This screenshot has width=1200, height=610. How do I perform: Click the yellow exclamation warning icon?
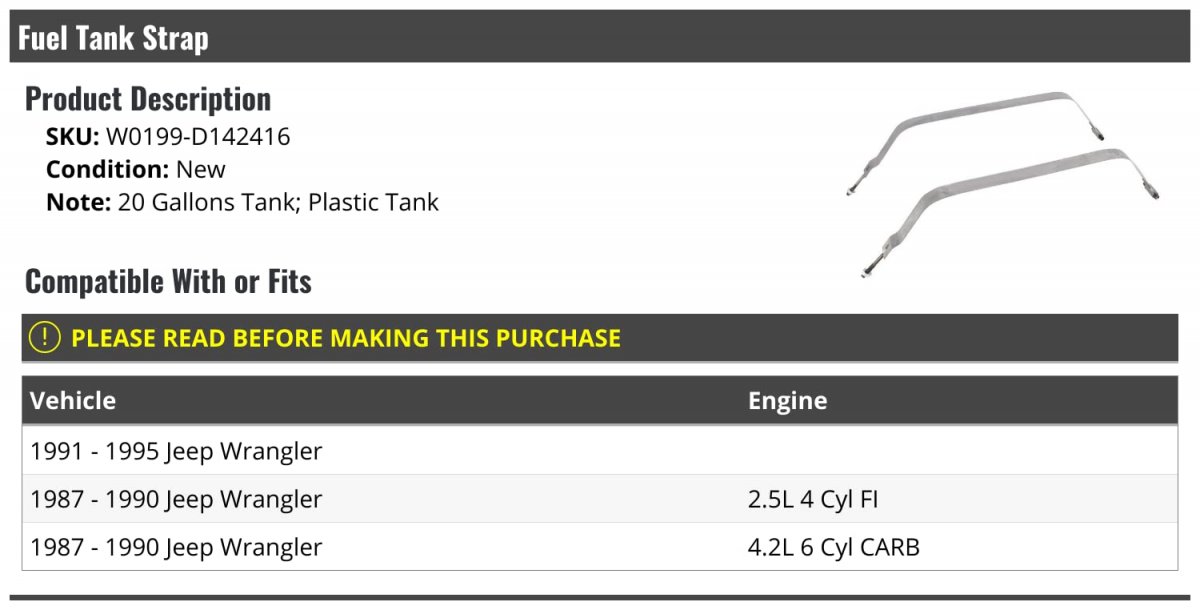tap(45, 338)
